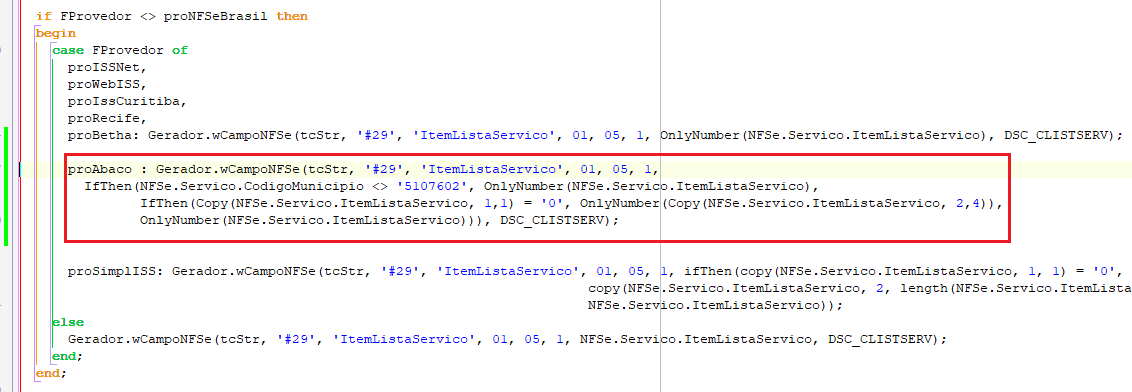Screen dimensions: 1132x392
Task: Click the lowercase 'ifThen' call on proSimplISS line
Action: (x=708, y=271)
